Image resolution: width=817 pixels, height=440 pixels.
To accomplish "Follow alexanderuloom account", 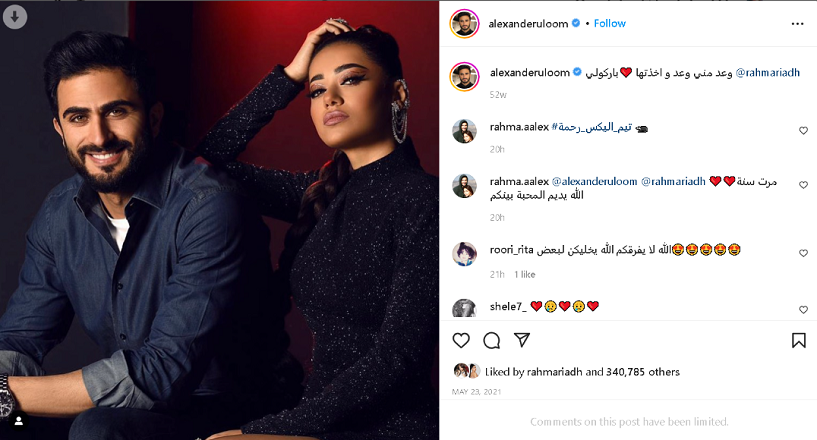I will pyautogui.click(x=610, y=23).
